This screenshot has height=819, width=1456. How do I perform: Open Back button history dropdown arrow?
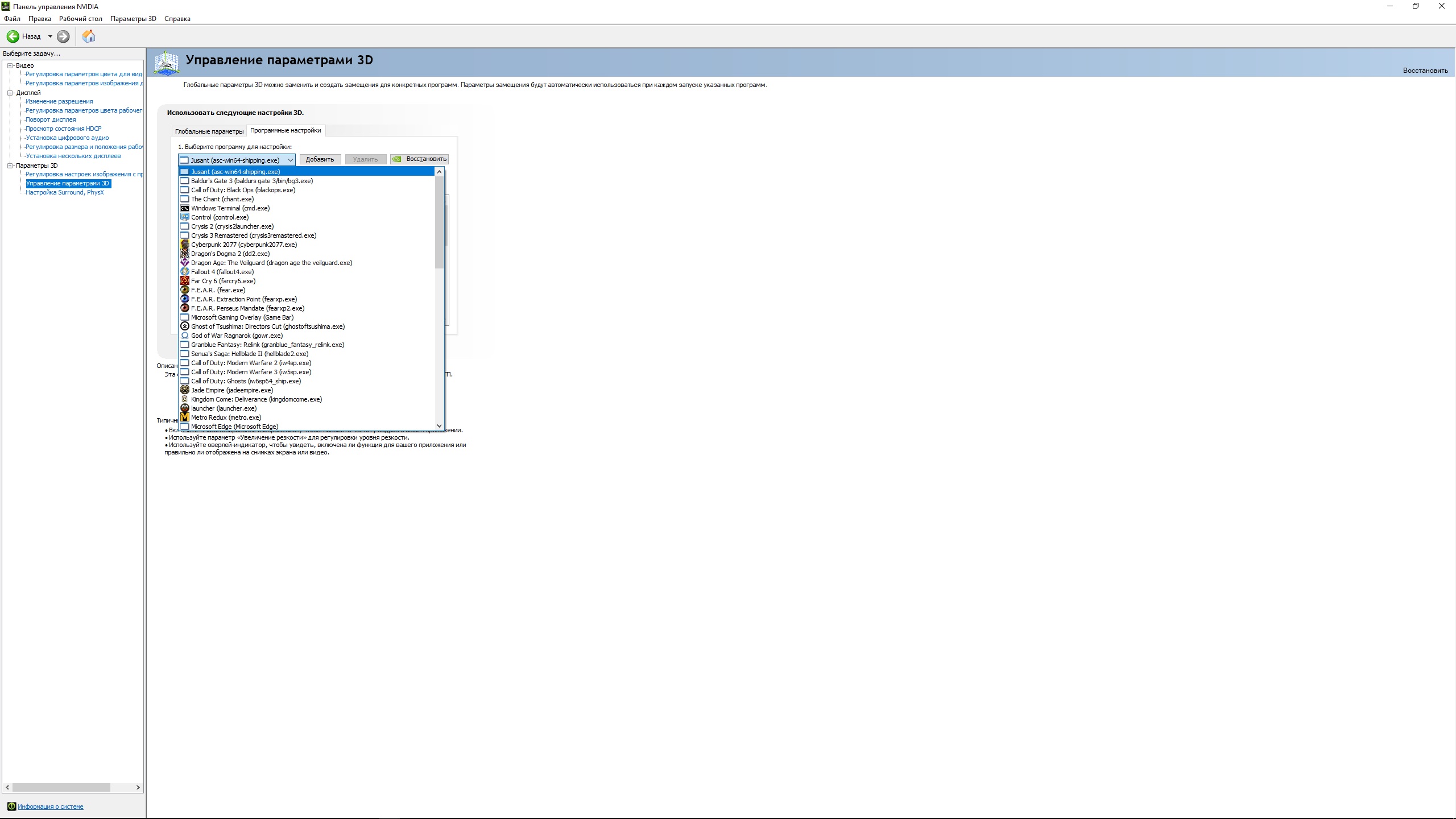point(50,36)
